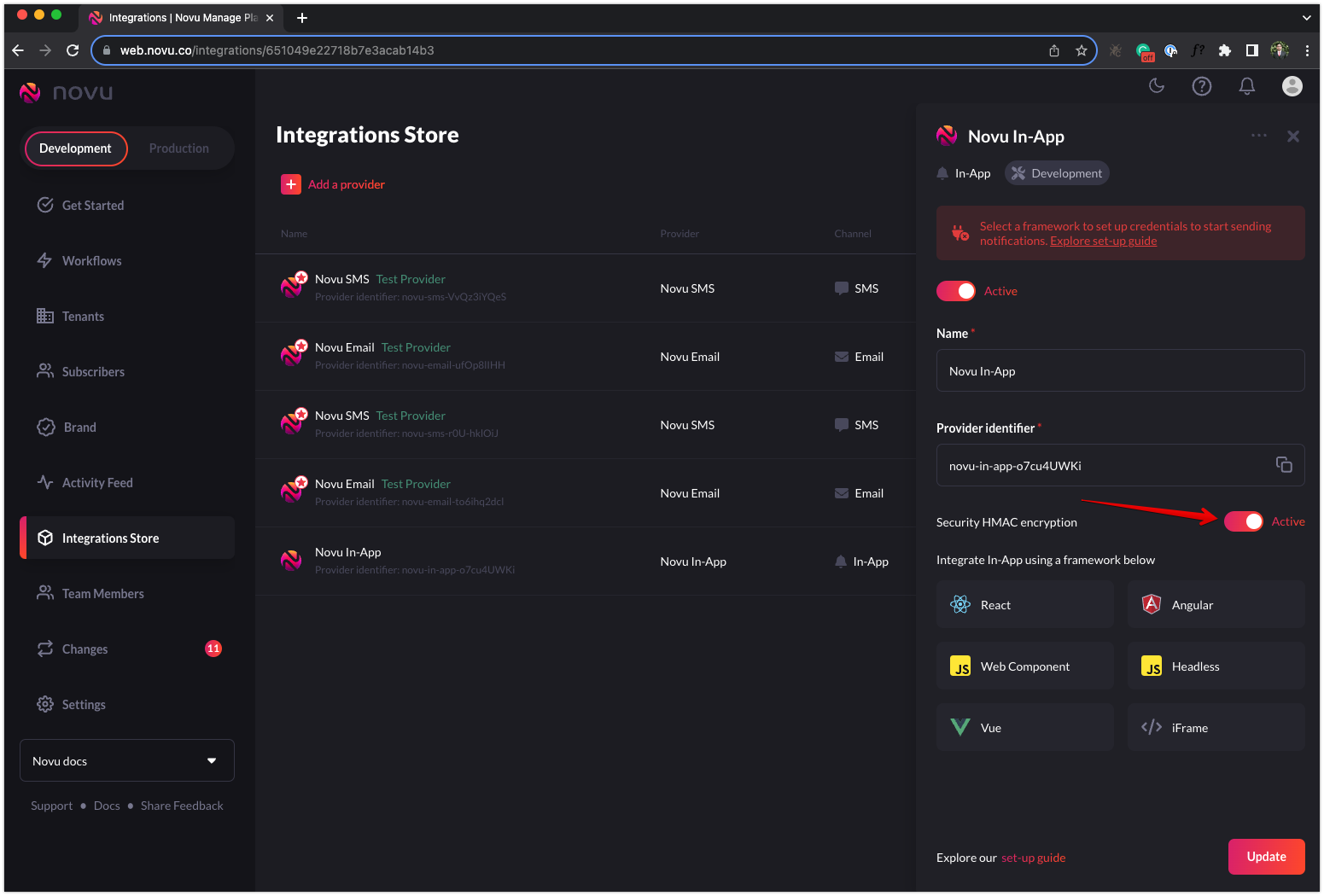The width and height of the screenshot is (1324, 896).
Task: Choose the Headless framework card
Action: point(1216,666)
